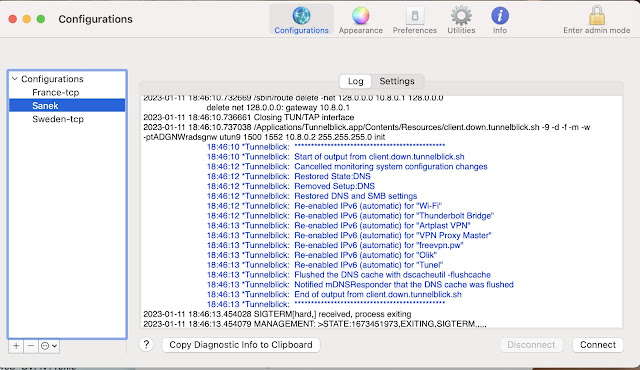The width and height of the screenshot is (640, 370).
Task: Click log line 'SIGTERM[hard,] received, process exiting'
Action: [277, 314]
